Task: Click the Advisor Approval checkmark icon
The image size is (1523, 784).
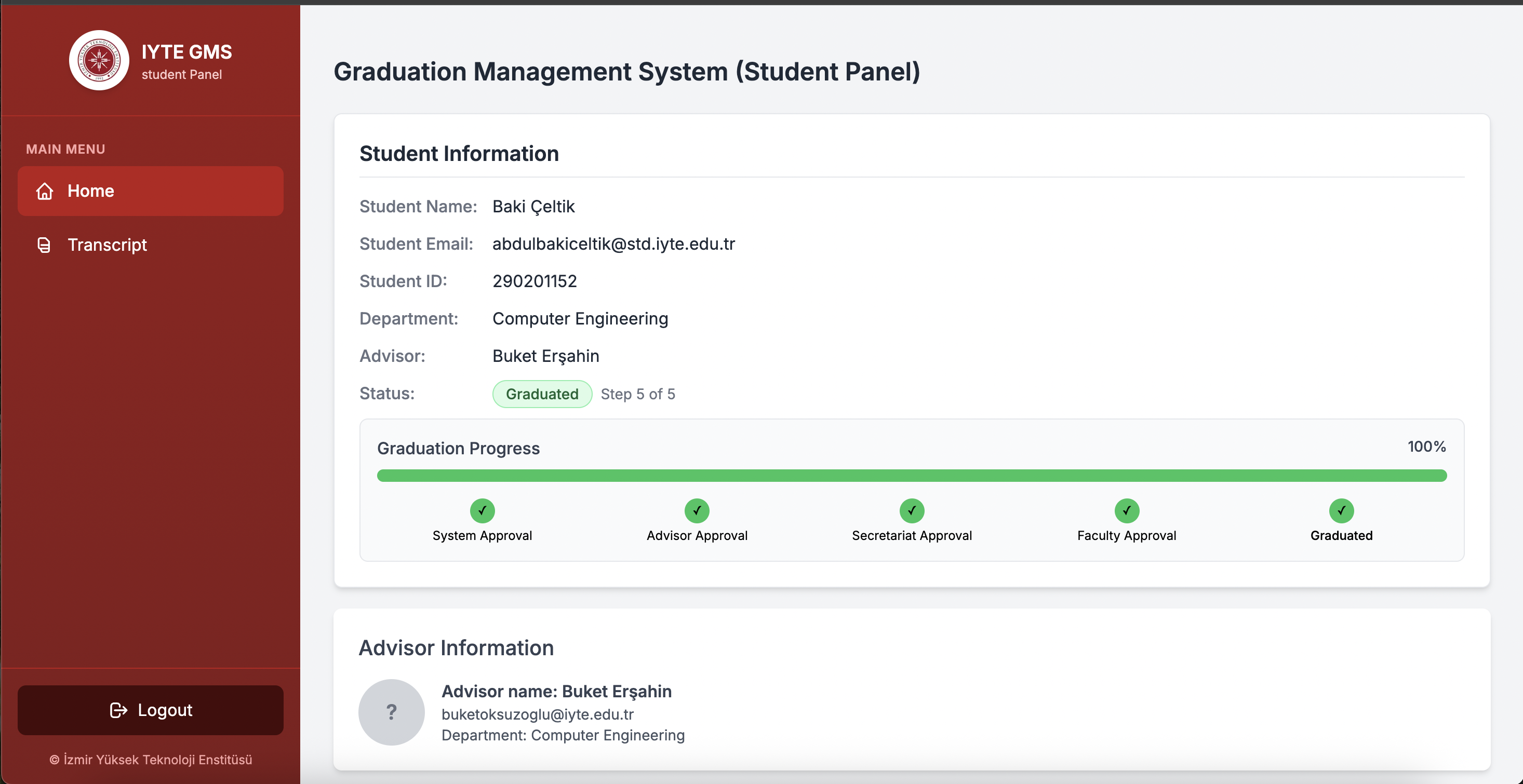Action: coord(697,510)
